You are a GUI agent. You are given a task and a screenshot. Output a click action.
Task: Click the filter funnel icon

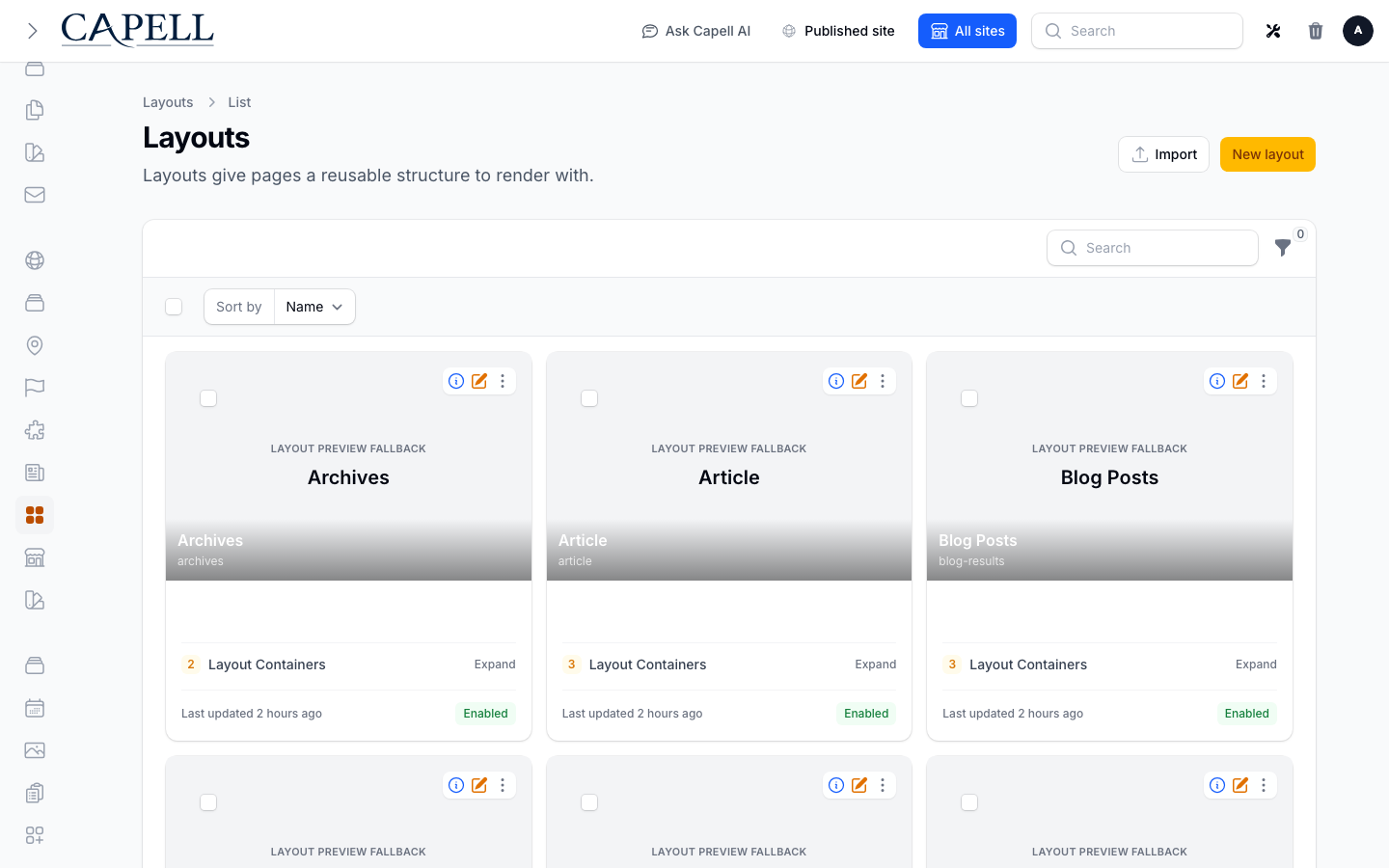tap(1283, 248)
